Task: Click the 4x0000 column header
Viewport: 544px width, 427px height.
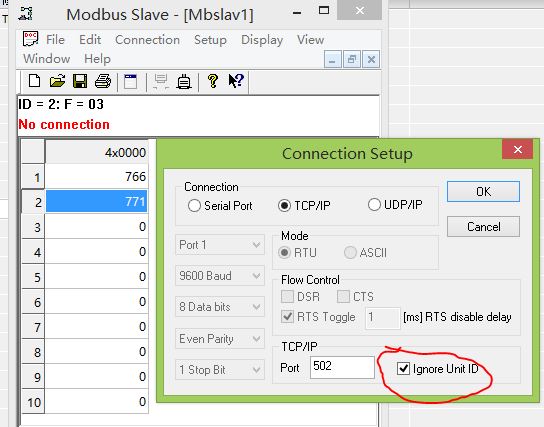Action: pos(96,152)
